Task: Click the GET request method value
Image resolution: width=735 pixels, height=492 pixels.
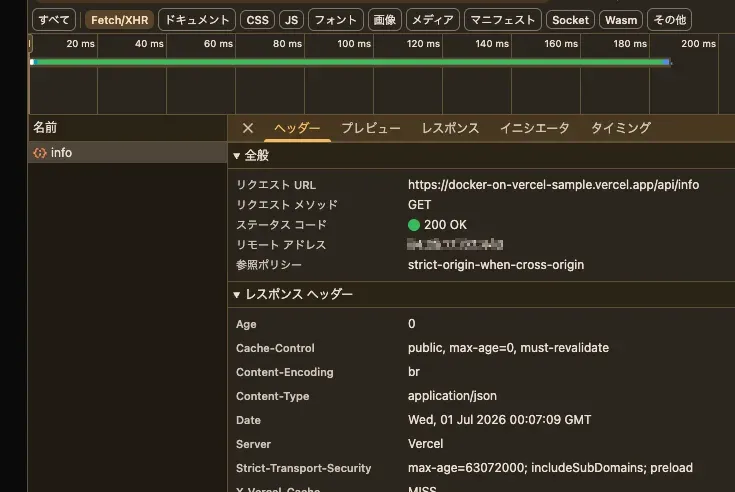Action: point(420,205)
